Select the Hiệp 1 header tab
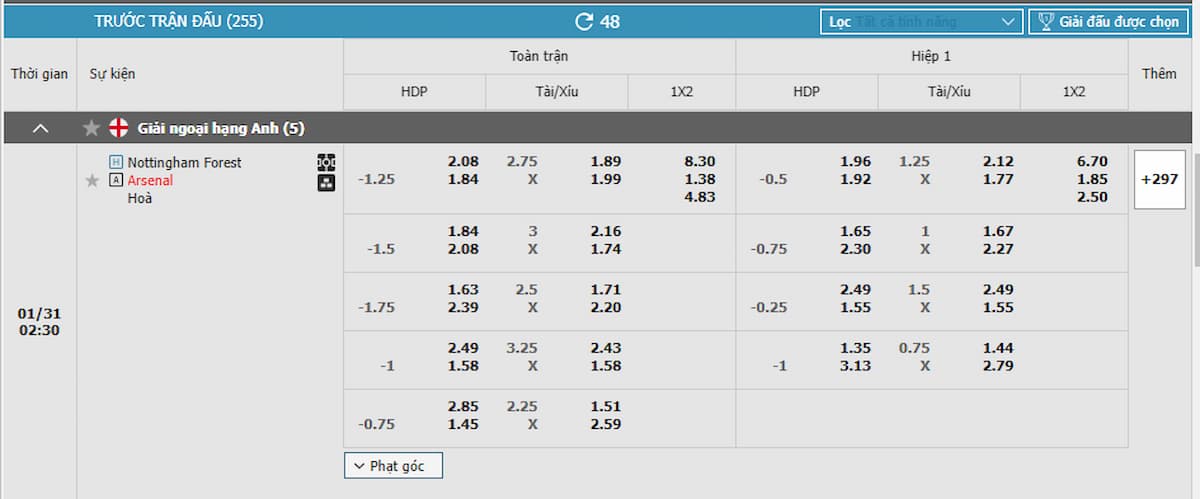The height and width of the screenshot is (499, 1200). pyautogui.click(x=931, y=56)
